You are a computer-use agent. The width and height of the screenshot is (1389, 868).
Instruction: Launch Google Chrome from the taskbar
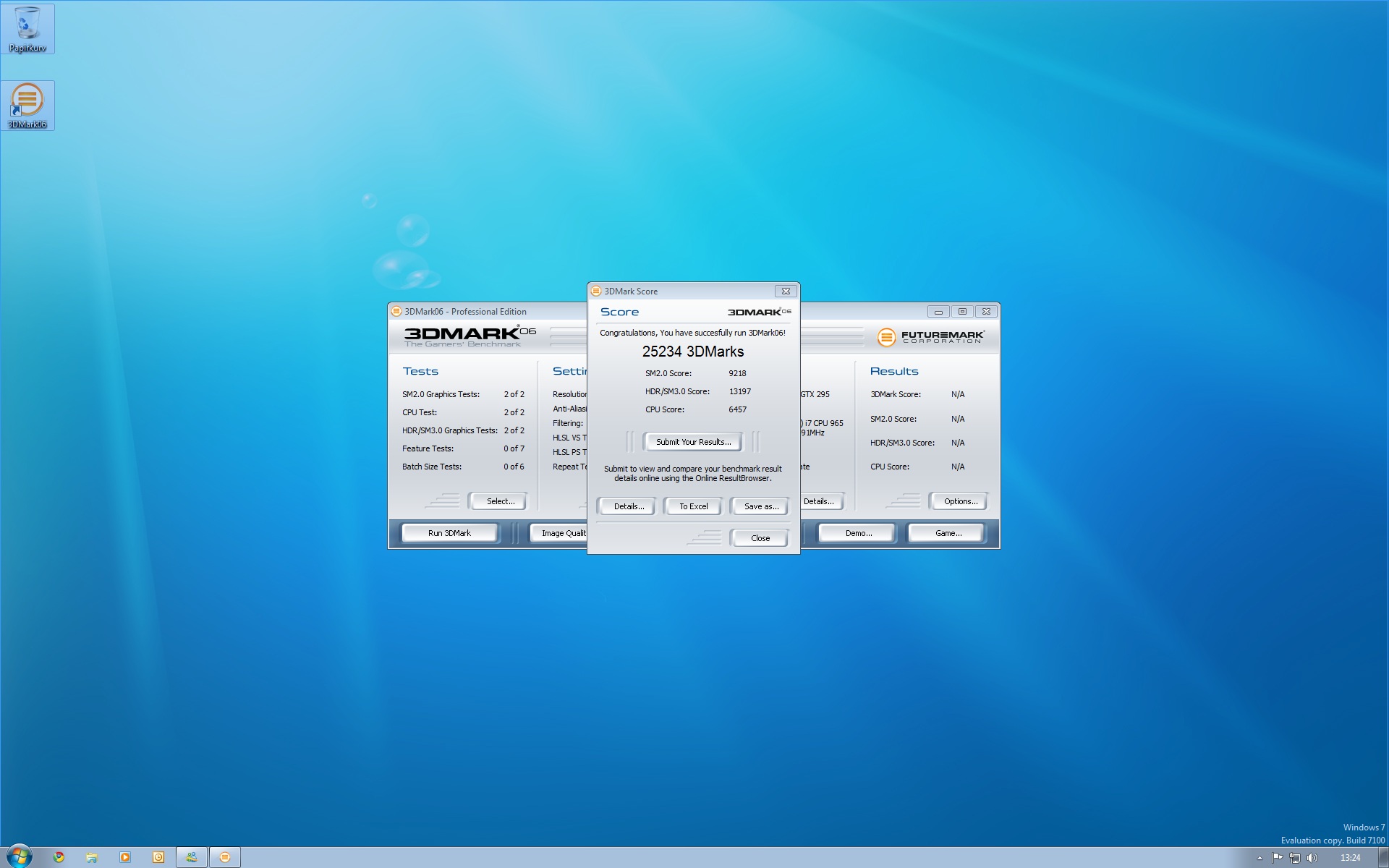59,857
